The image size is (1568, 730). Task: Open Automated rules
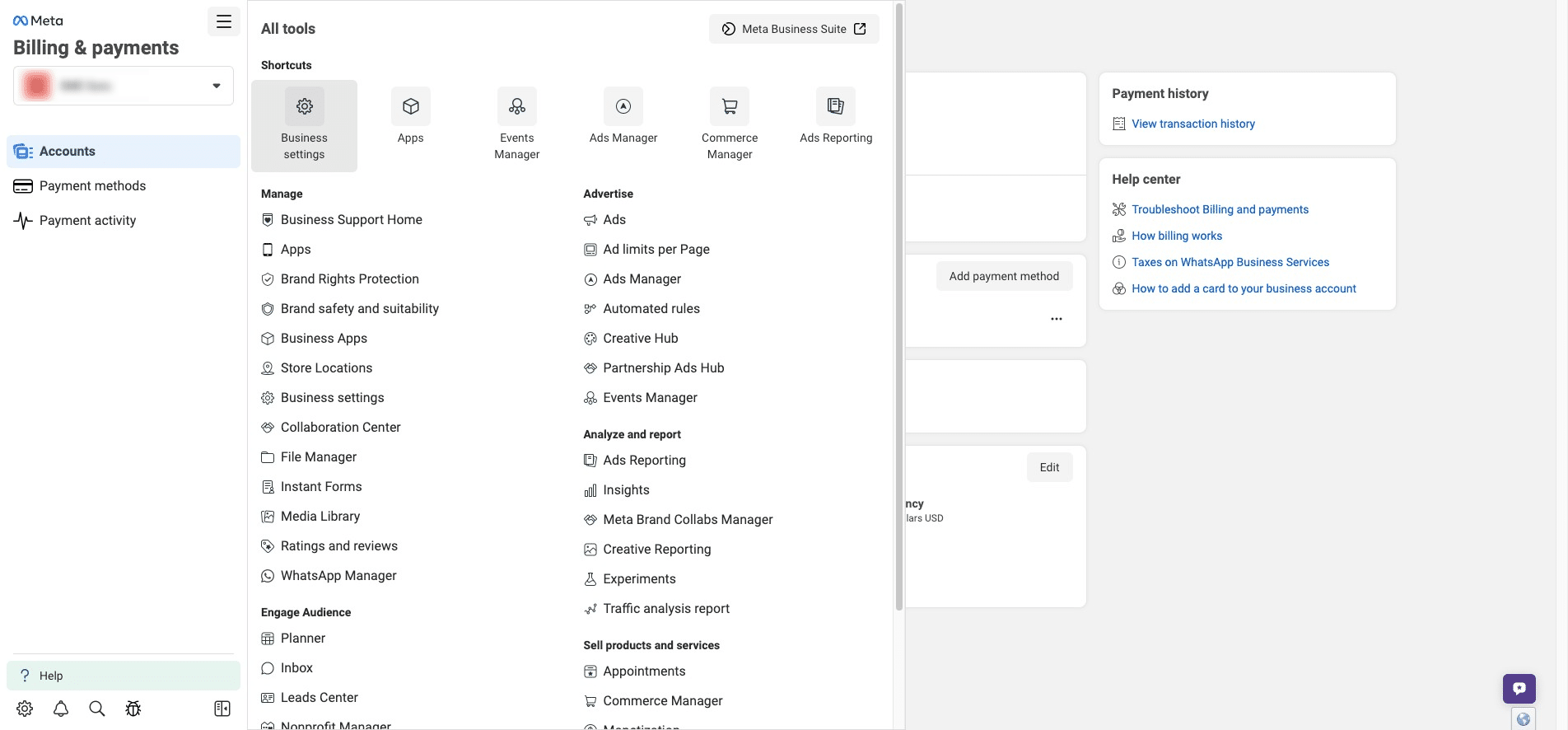point(642,309)
